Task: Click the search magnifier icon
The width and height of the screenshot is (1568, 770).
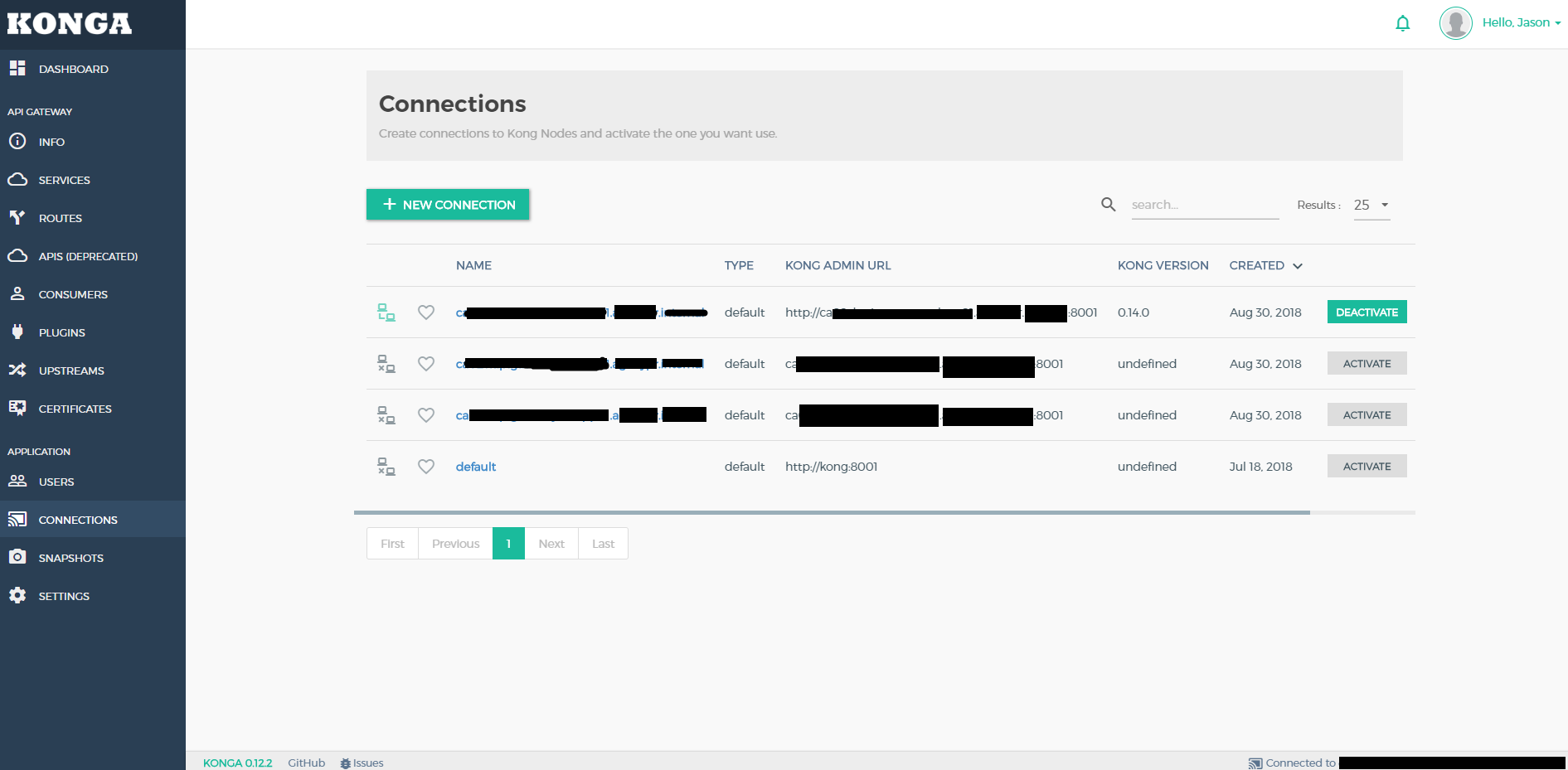Action: [x=1109, y=204]
